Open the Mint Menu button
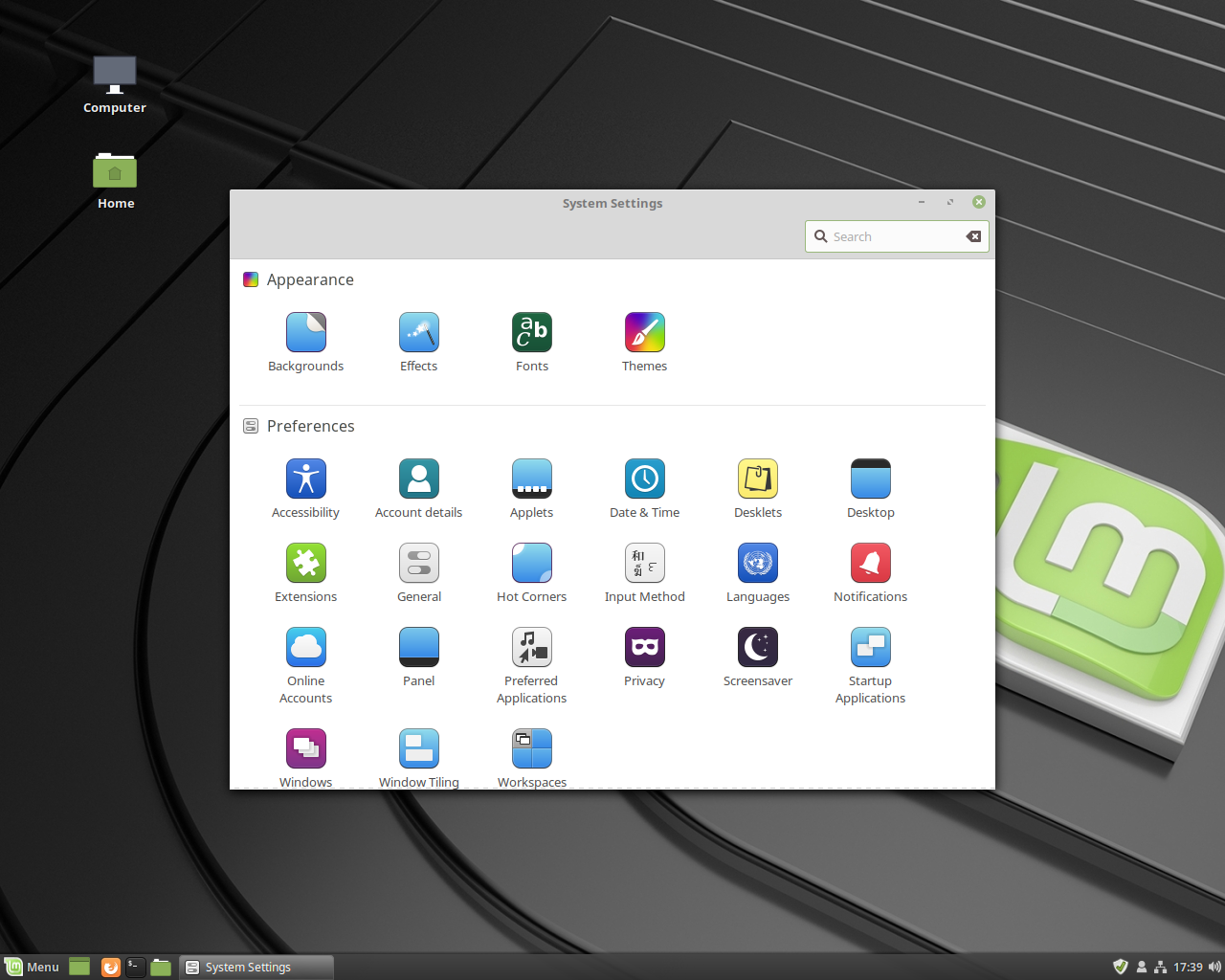The image size is (1225, 980). (x=32, y=967)
